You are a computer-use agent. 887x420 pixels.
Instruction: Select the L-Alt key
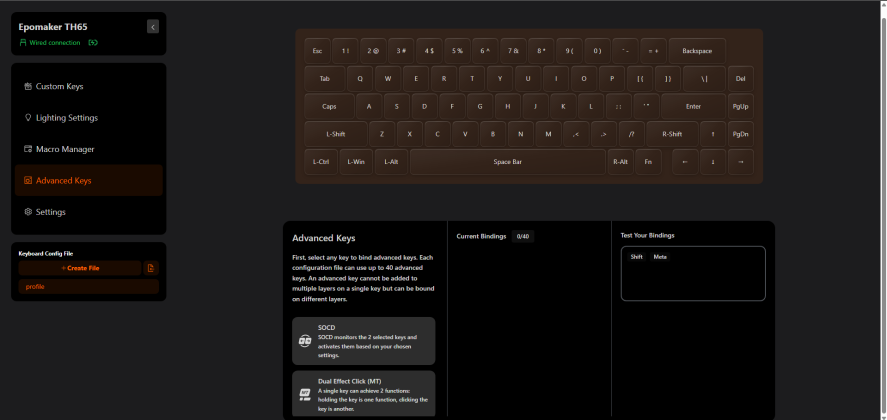coord(391,162)
